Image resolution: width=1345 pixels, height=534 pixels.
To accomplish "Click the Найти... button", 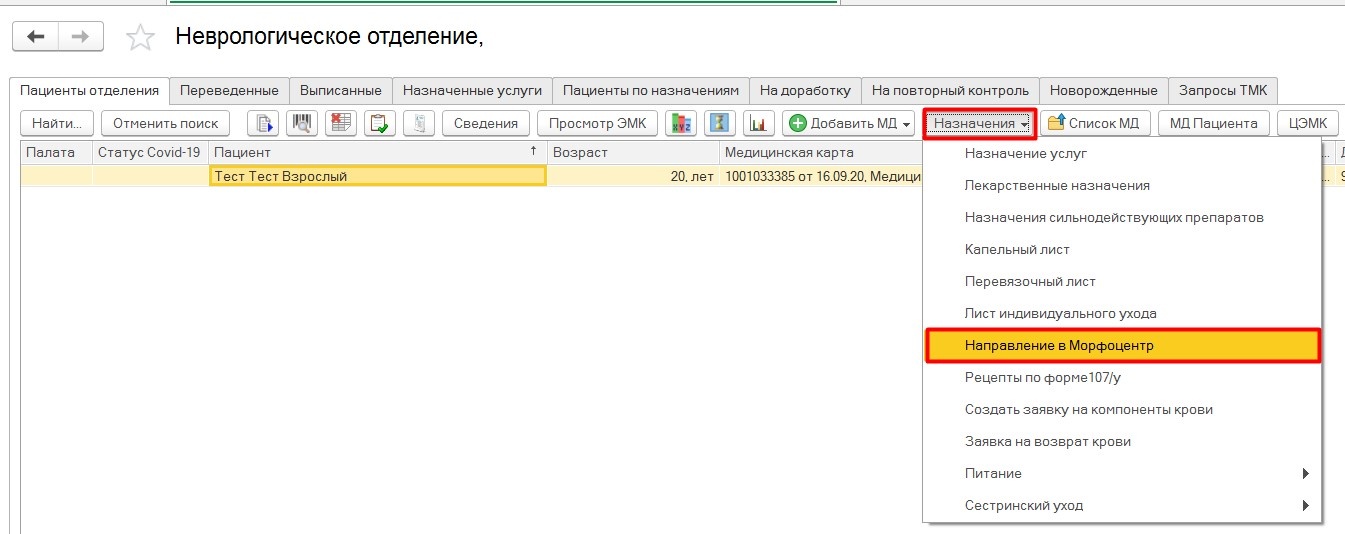I will point(57,124).
